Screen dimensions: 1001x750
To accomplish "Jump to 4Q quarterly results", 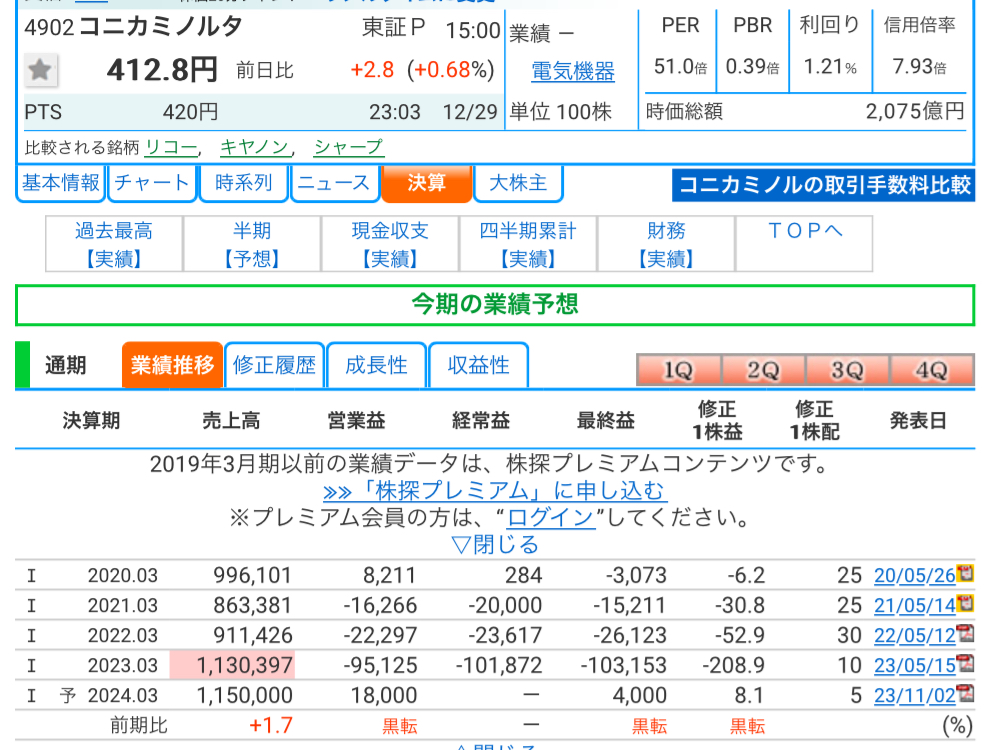I will (x=932, y=370).
